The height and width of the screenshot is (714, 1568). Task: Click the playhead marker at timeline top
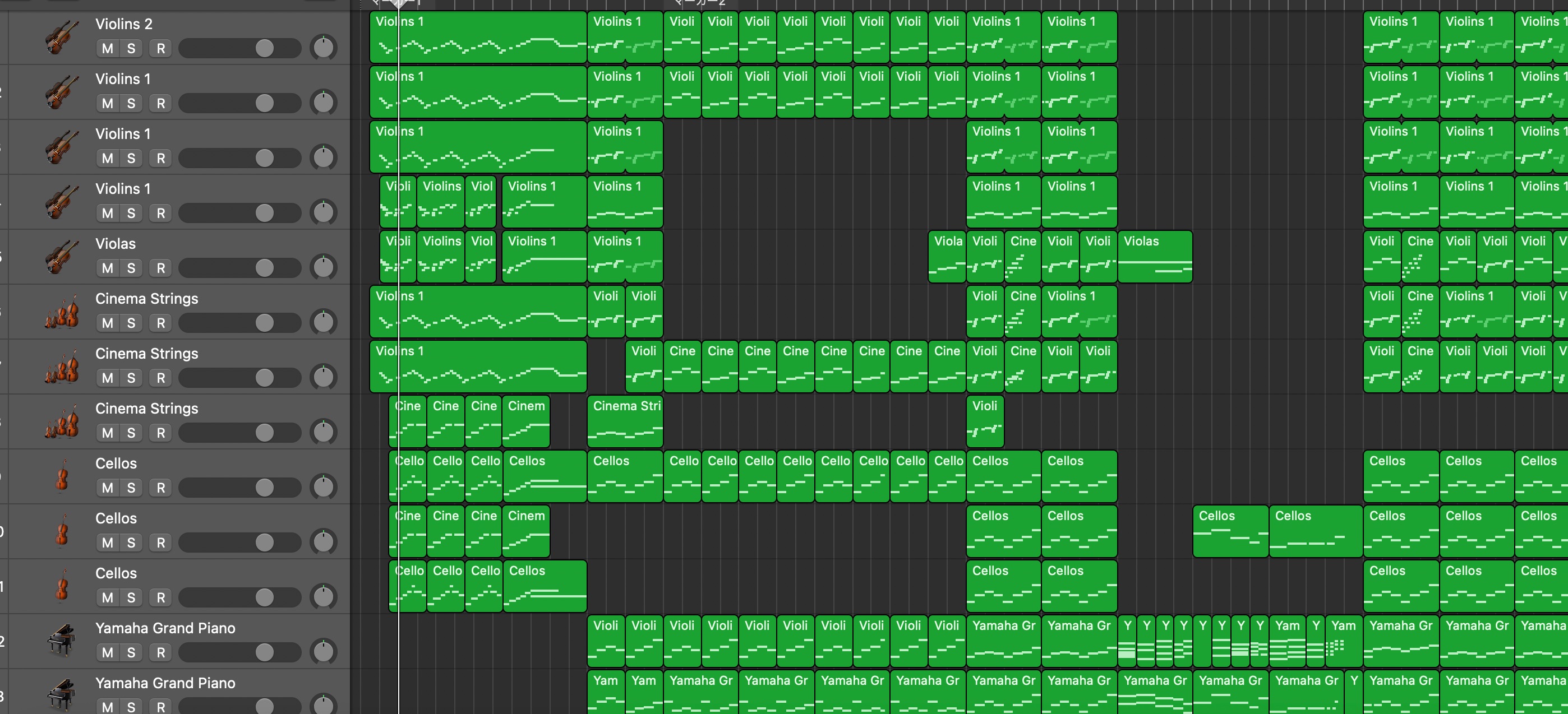coord(399,3)
